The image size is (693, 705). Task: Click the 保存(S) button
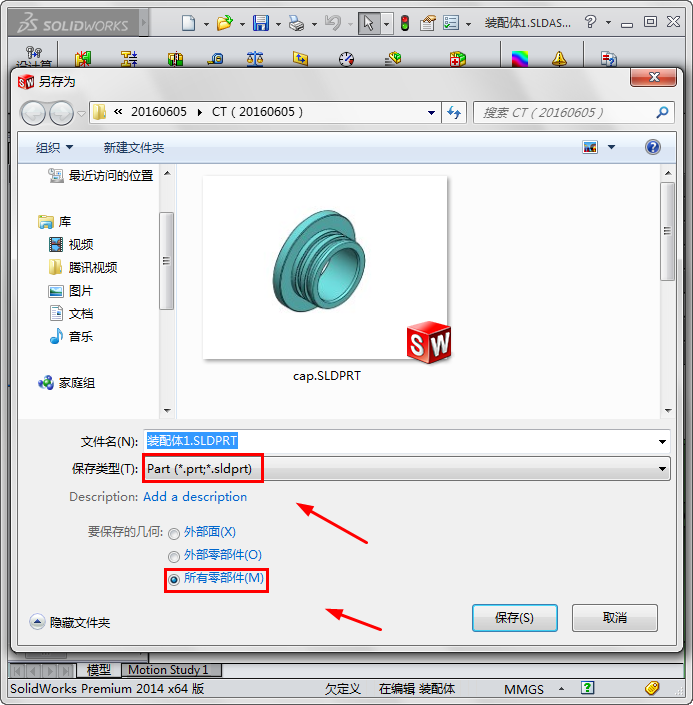(514, 618)
